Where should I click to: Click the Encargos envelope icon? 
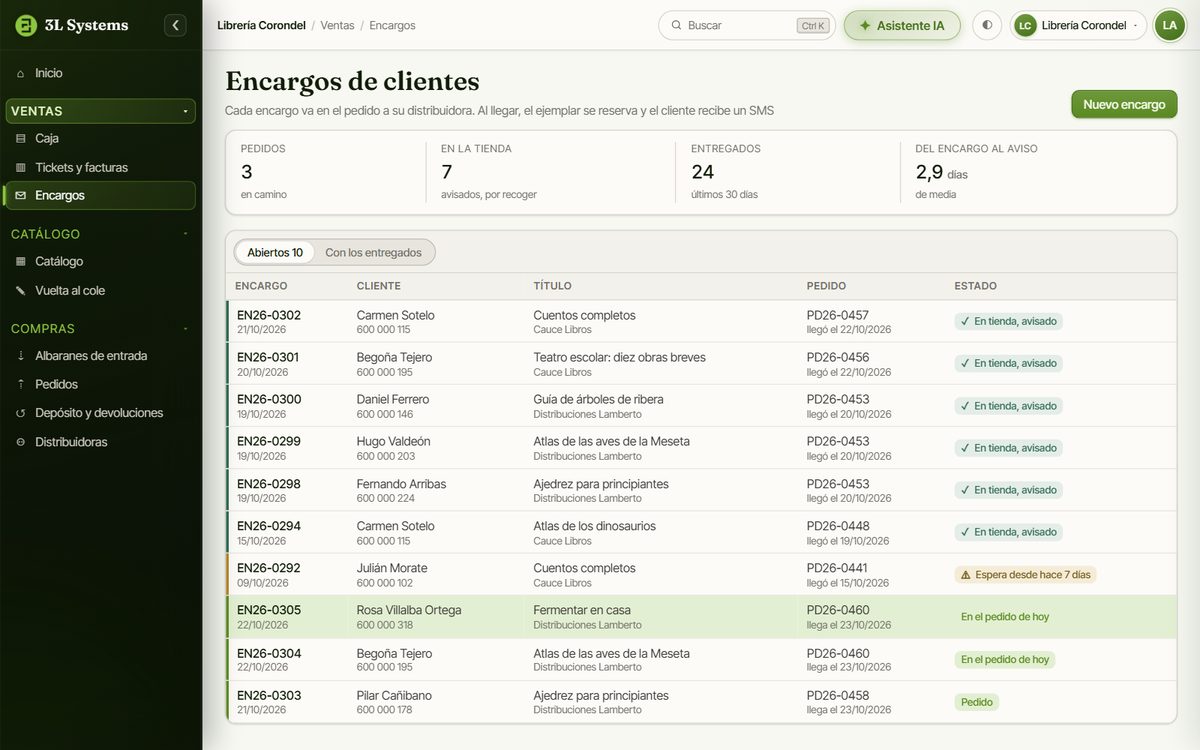coord(21,195)
